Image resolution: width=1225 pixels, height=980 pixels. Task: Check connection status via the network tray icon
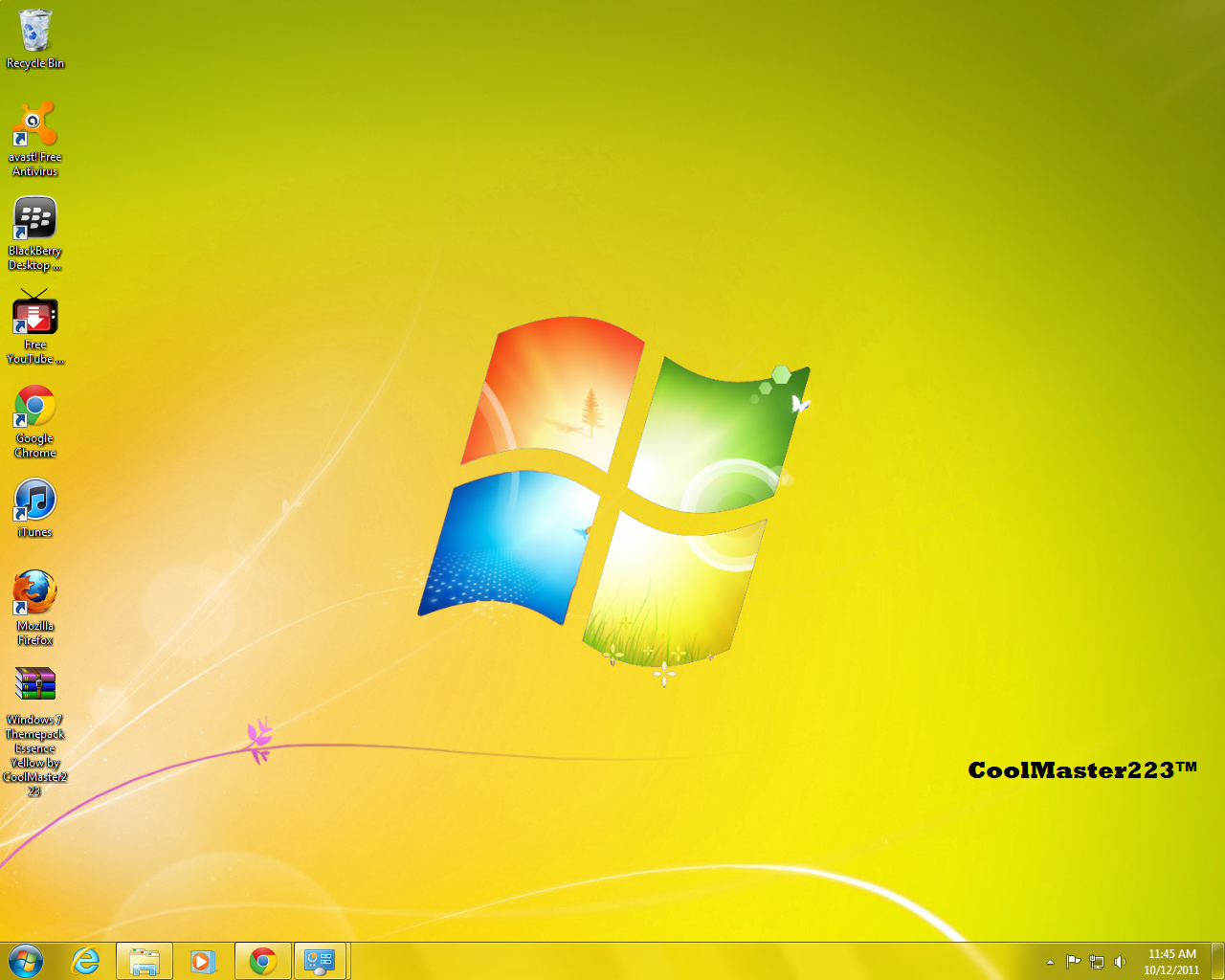1097,962
